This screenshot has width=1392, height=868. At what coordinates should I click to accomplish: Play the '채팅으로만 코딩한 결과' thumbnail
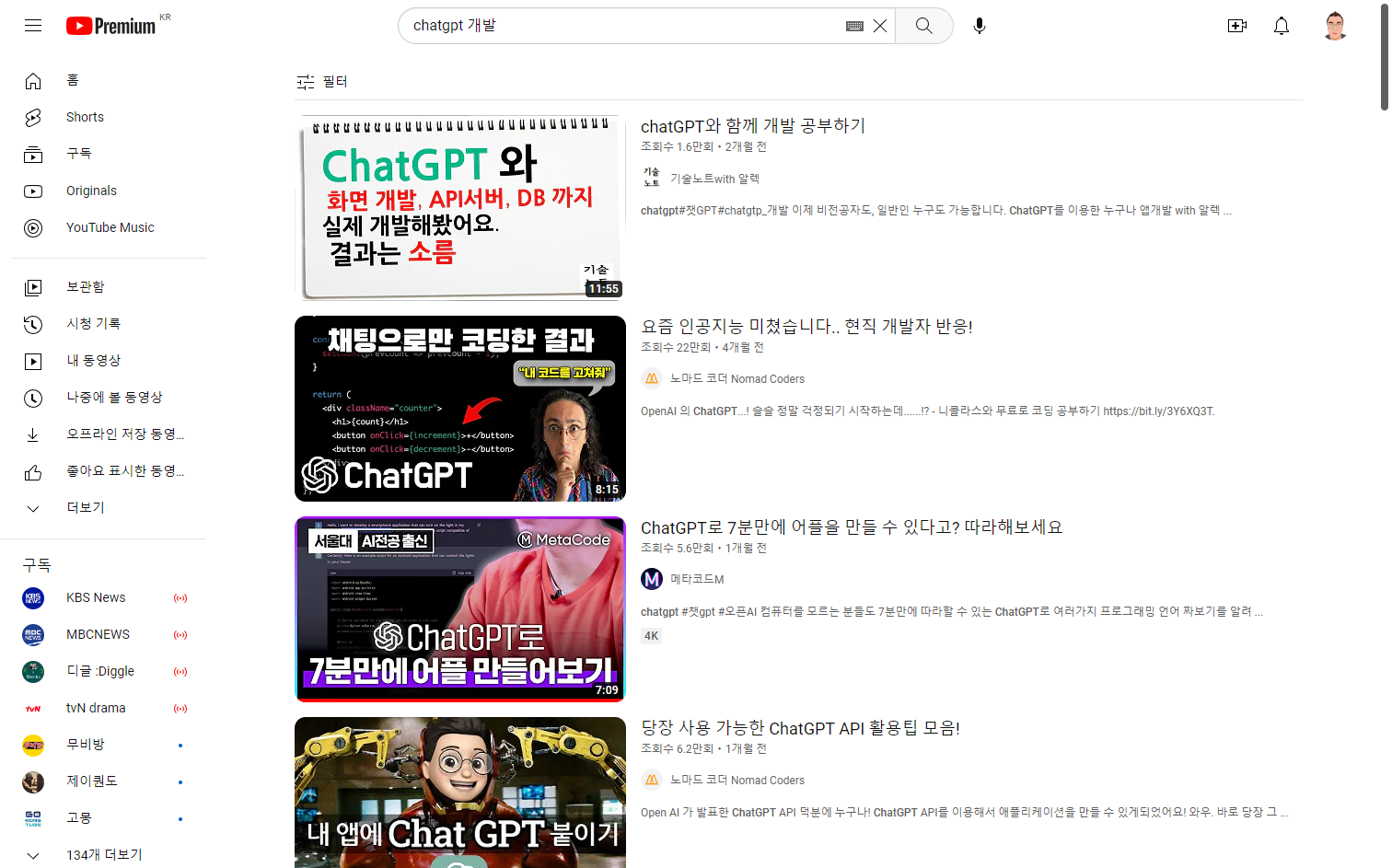point(460,409)
